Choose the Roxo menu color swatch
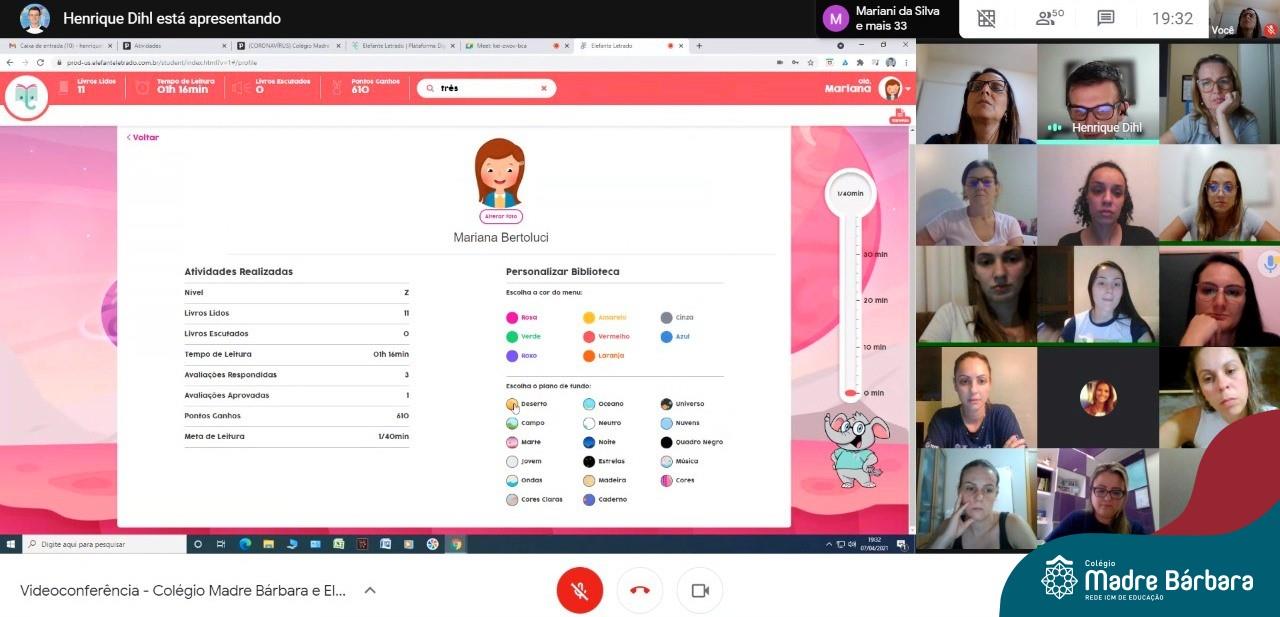The height and width of the screenshot is (617, 1280). point(512,355)
